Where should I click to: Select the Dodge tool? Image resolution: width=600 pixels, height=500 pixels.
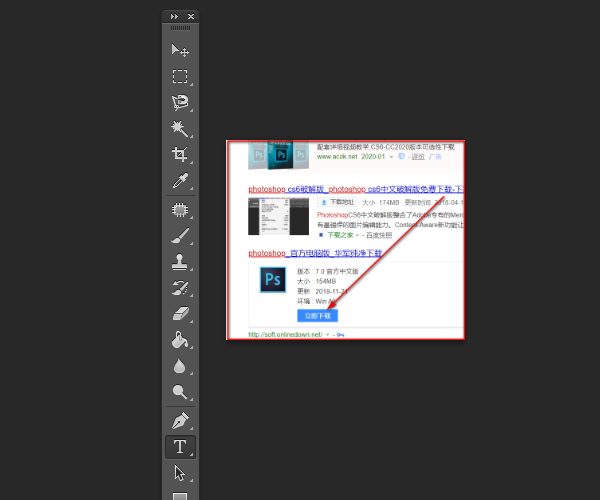(x=180, y=392)
